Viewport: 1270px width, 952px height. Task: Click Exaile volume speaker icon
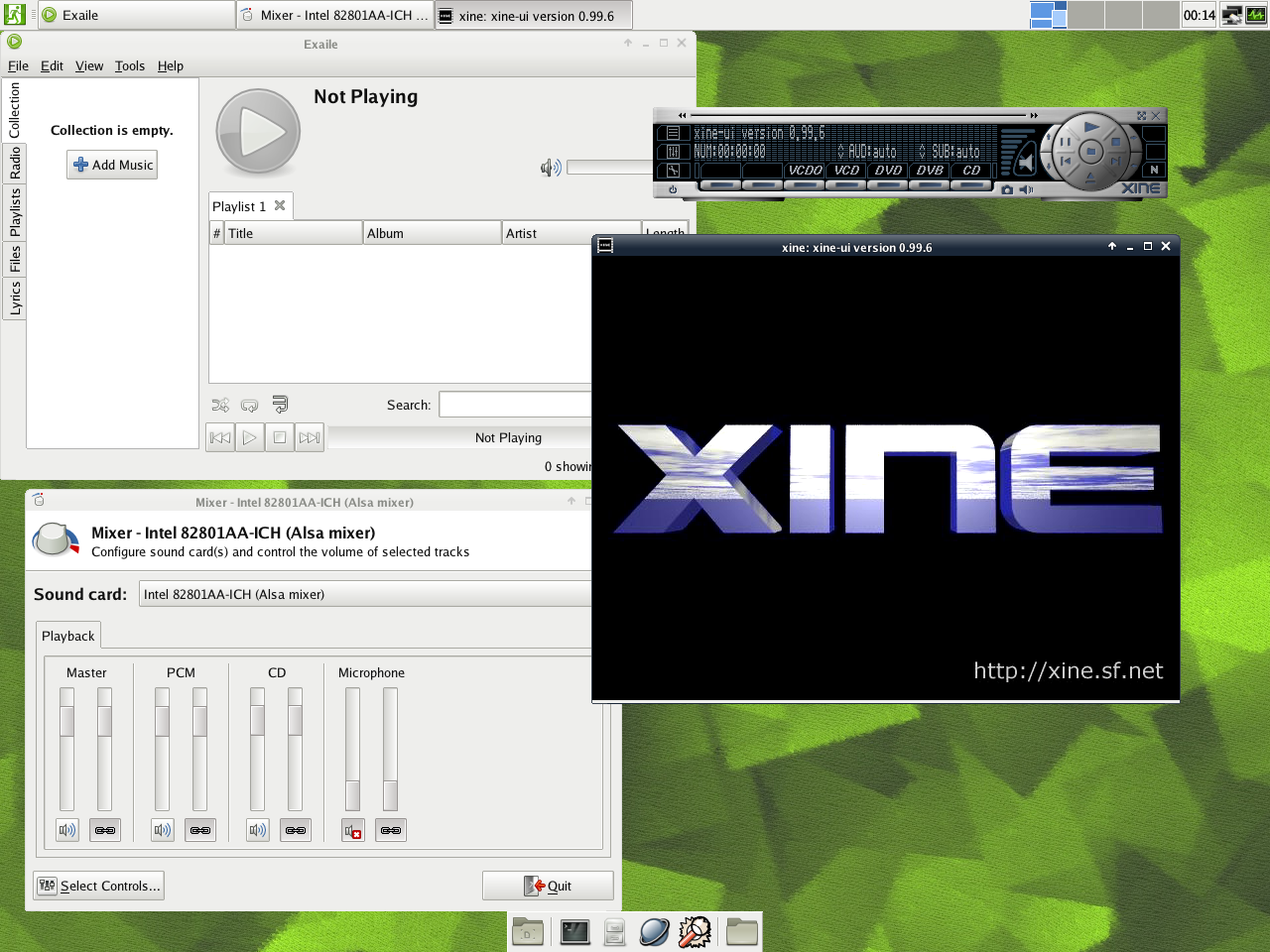coord(551,168)
